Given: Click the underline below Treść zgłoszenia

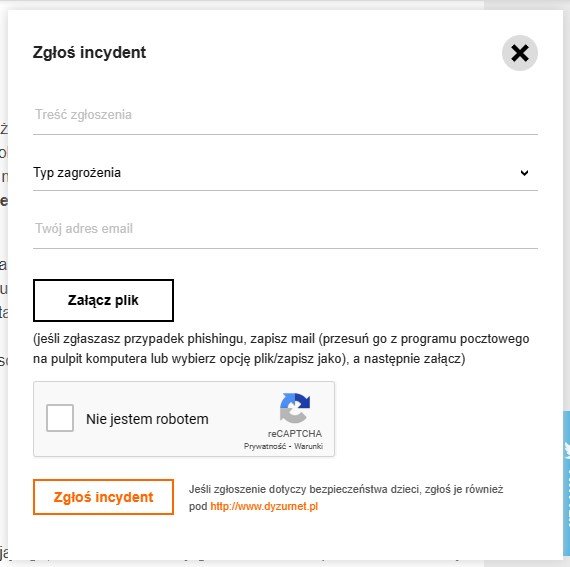Looking at the screenshot, I should [285, 134].
